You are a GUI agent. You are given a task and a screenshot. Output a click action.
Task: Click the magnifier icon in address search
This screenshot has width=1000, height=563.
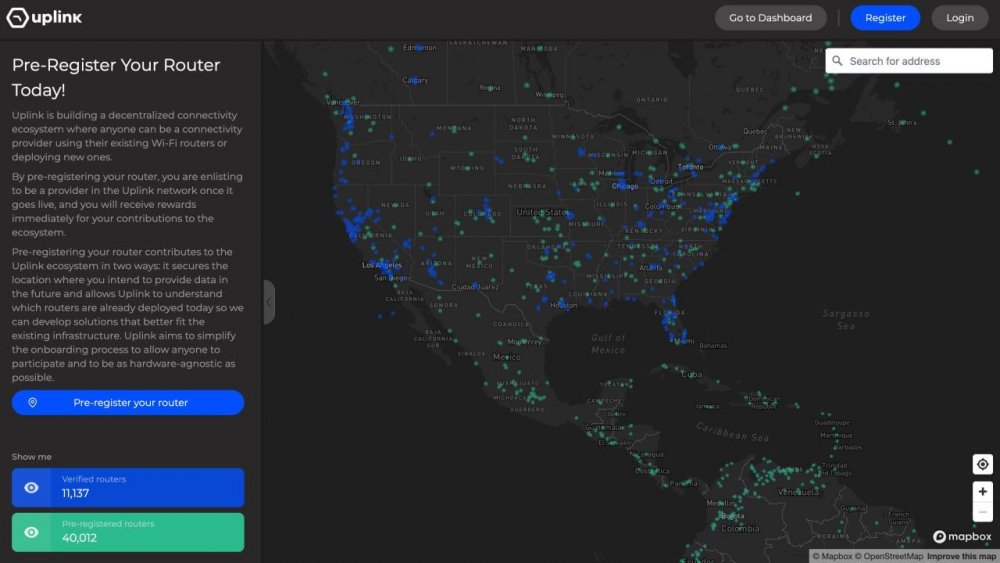[x=837, y=61]
